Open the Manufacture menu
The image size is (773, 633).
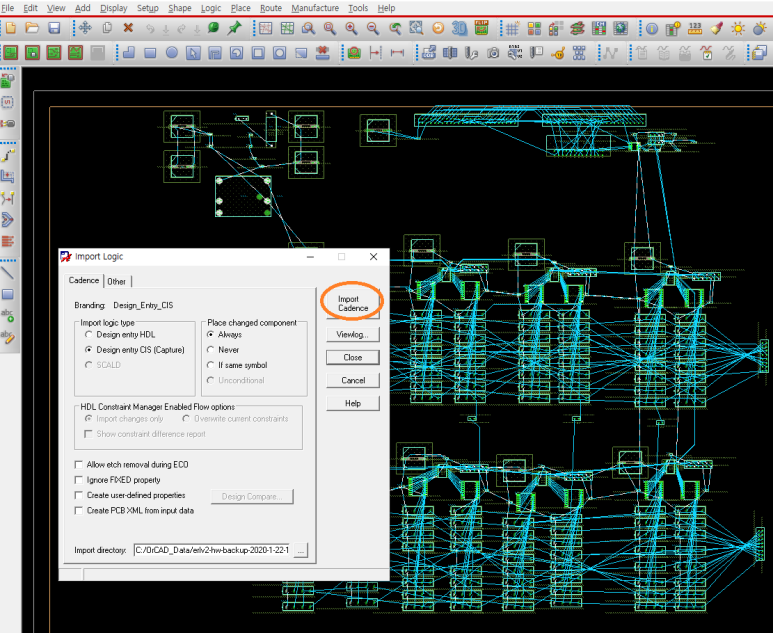tap(315, 8)
